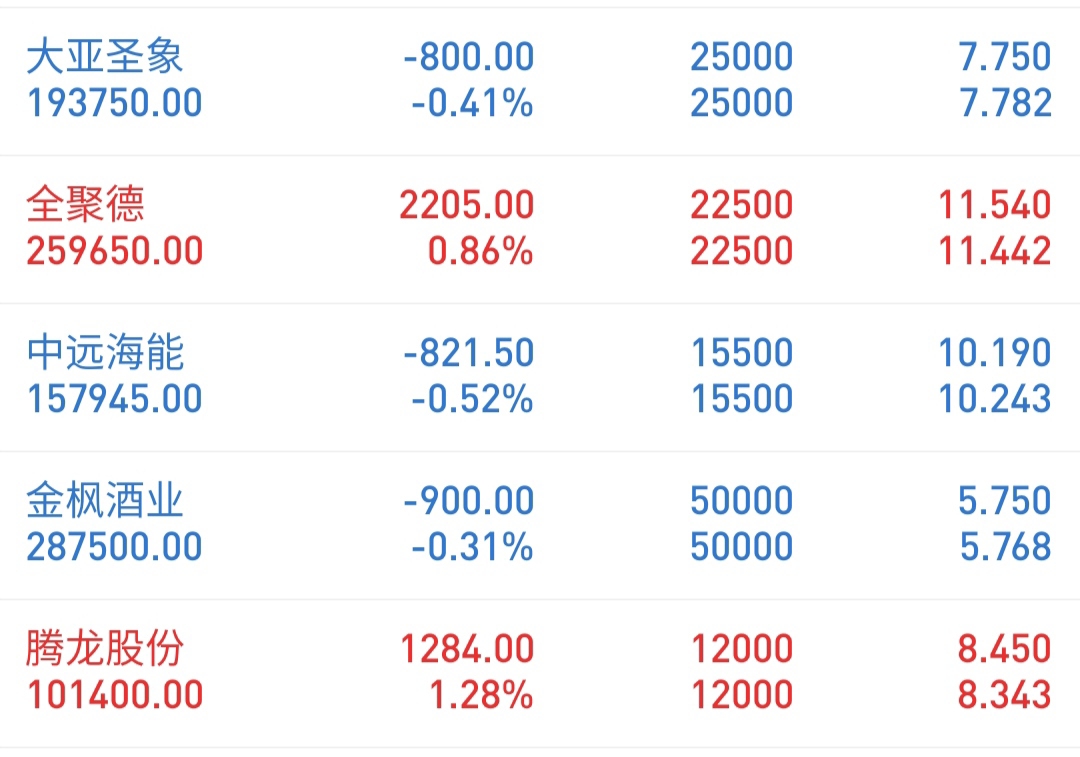Select the 全聚德 stock name
This screenshot has height=757, width=1080.
pos(85,204)
